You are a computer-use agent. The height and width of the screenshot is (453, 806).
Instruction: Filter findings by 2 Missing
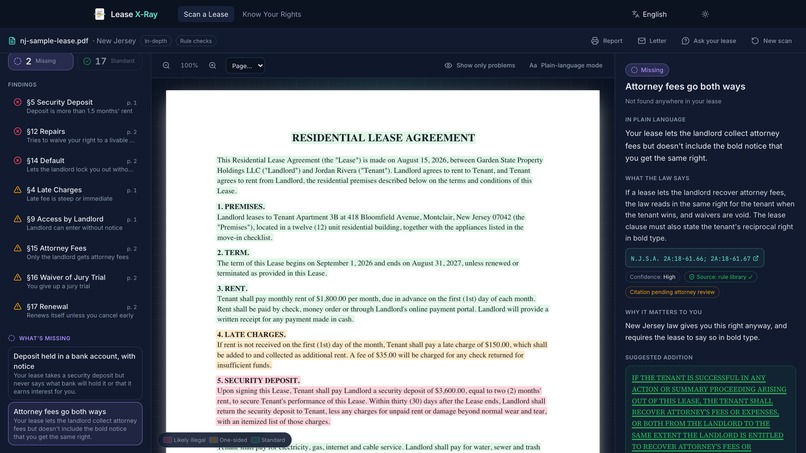pyautogui.click(x=41, y=61)
